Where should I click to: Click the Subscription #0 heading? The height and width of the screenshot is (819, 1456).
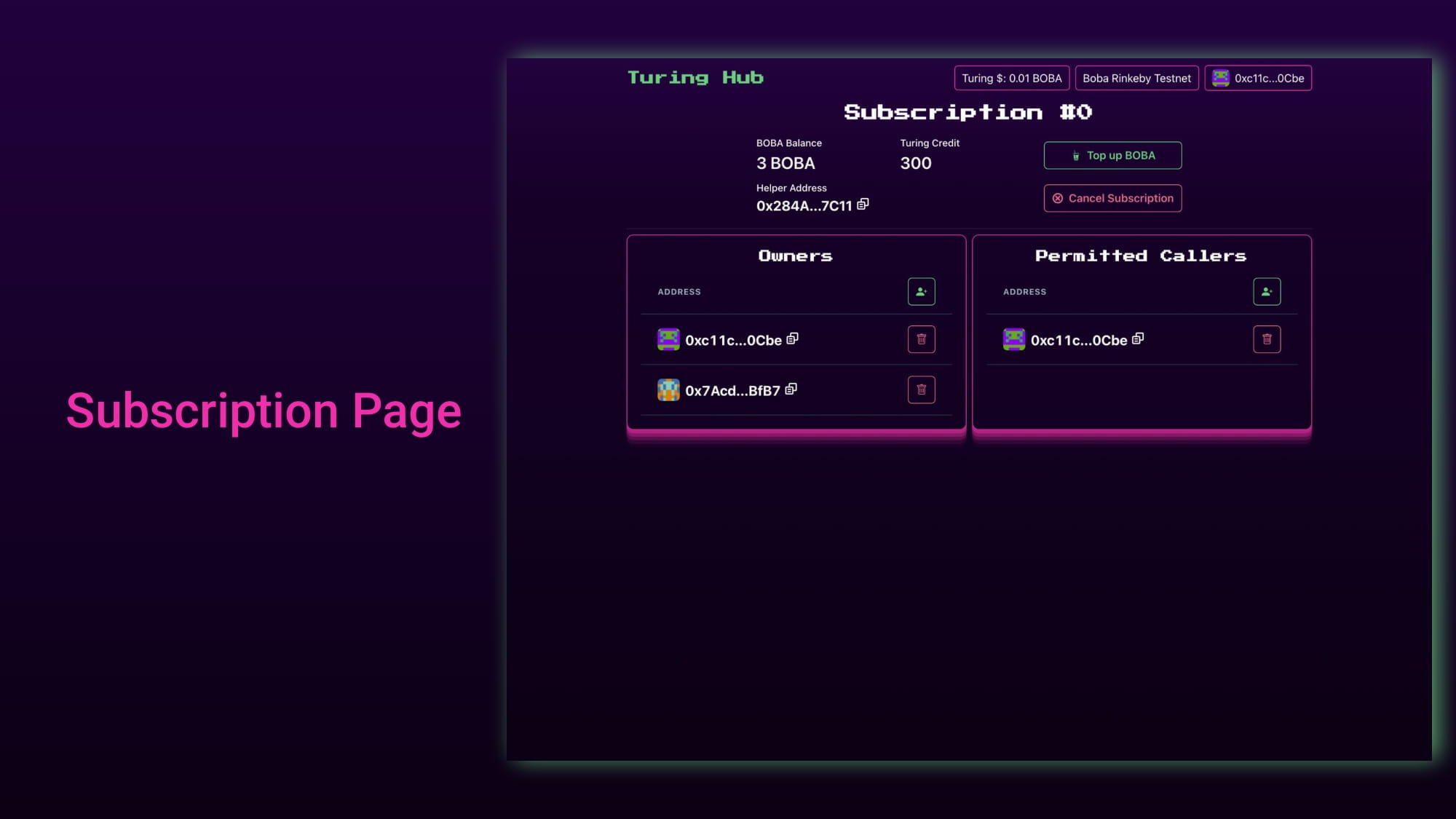[968, 112]
